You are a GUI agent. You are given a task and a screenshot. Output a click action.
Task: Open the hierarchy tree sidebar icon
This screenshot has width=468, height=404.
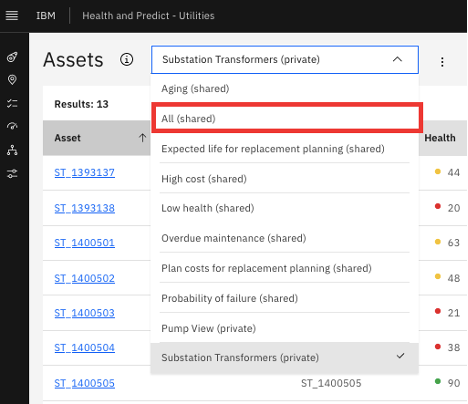12,150
